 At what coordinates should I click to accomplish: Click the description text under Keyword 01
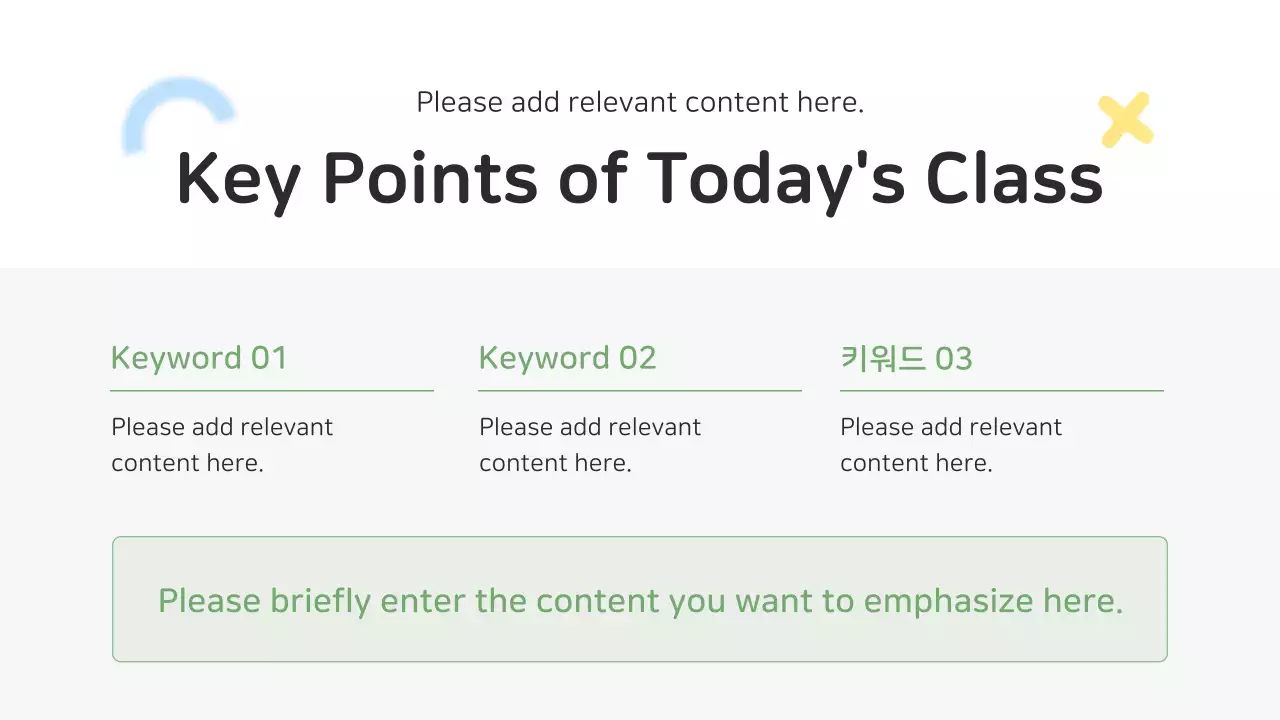pyautogui.click(x=222, y=445)
